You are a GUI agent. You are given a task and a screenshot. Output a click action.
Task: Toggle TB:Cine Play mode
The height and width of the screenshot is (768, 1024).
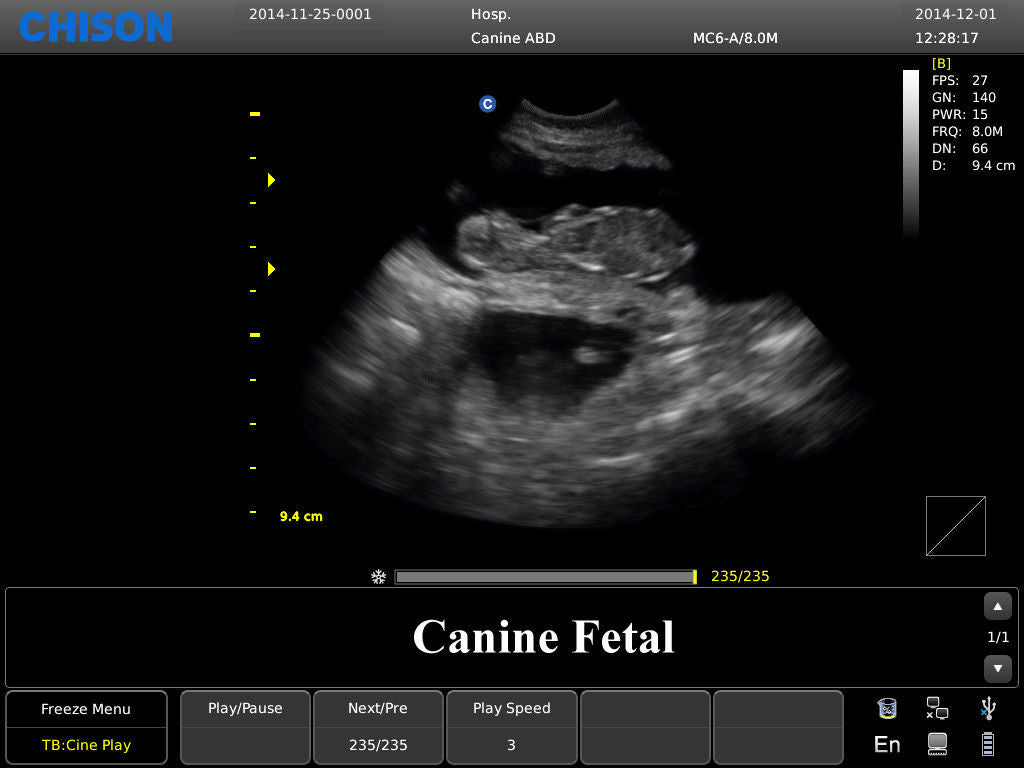(85, 745)
